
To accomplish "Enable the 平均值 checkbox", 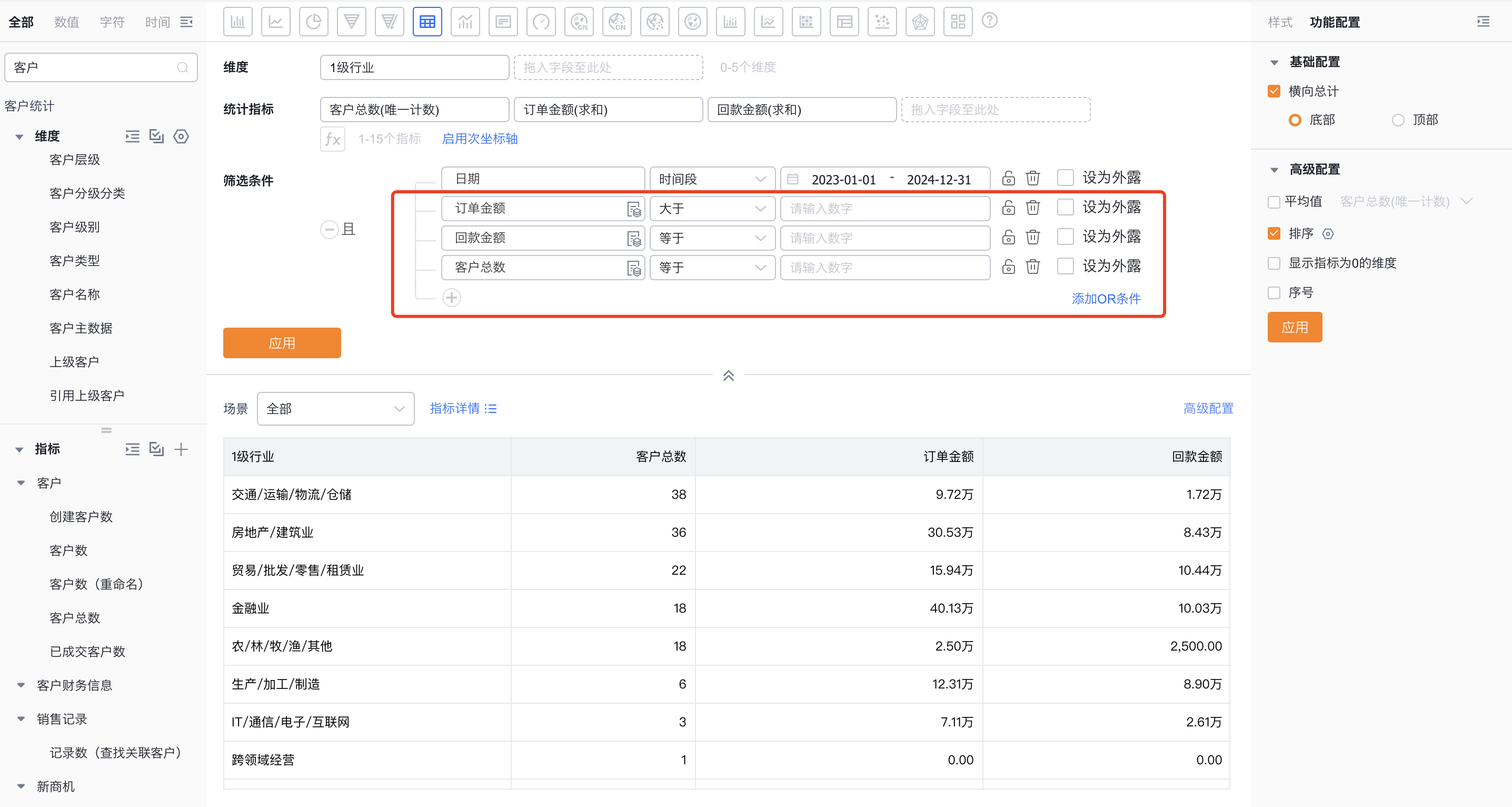I will (1274, 202).
